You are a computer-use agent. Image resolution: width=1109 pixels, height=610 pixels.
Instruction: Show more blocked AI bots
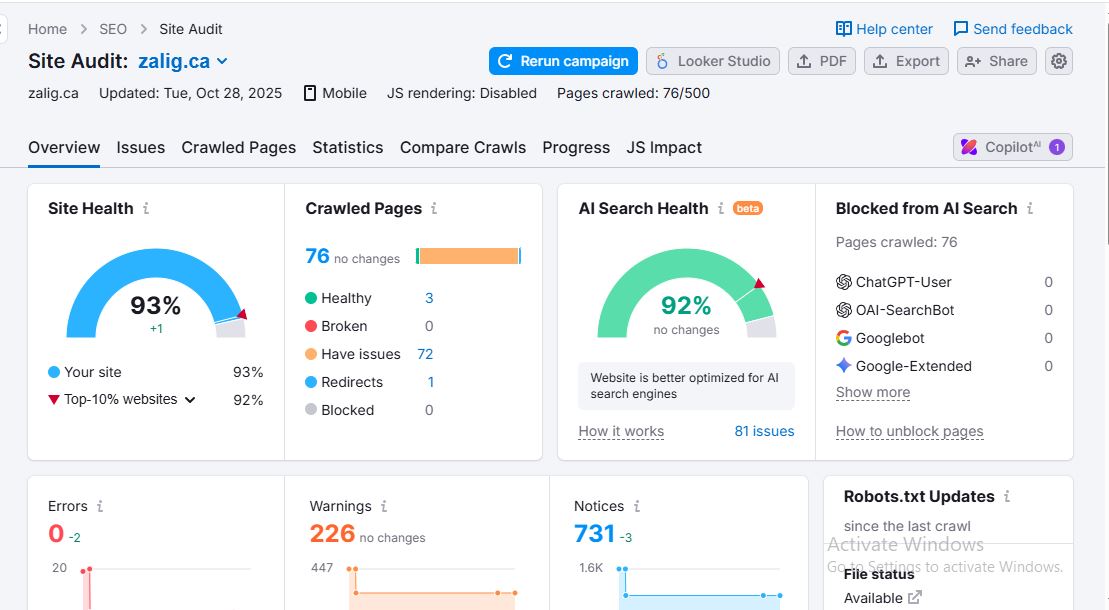(x=872, y=392)
